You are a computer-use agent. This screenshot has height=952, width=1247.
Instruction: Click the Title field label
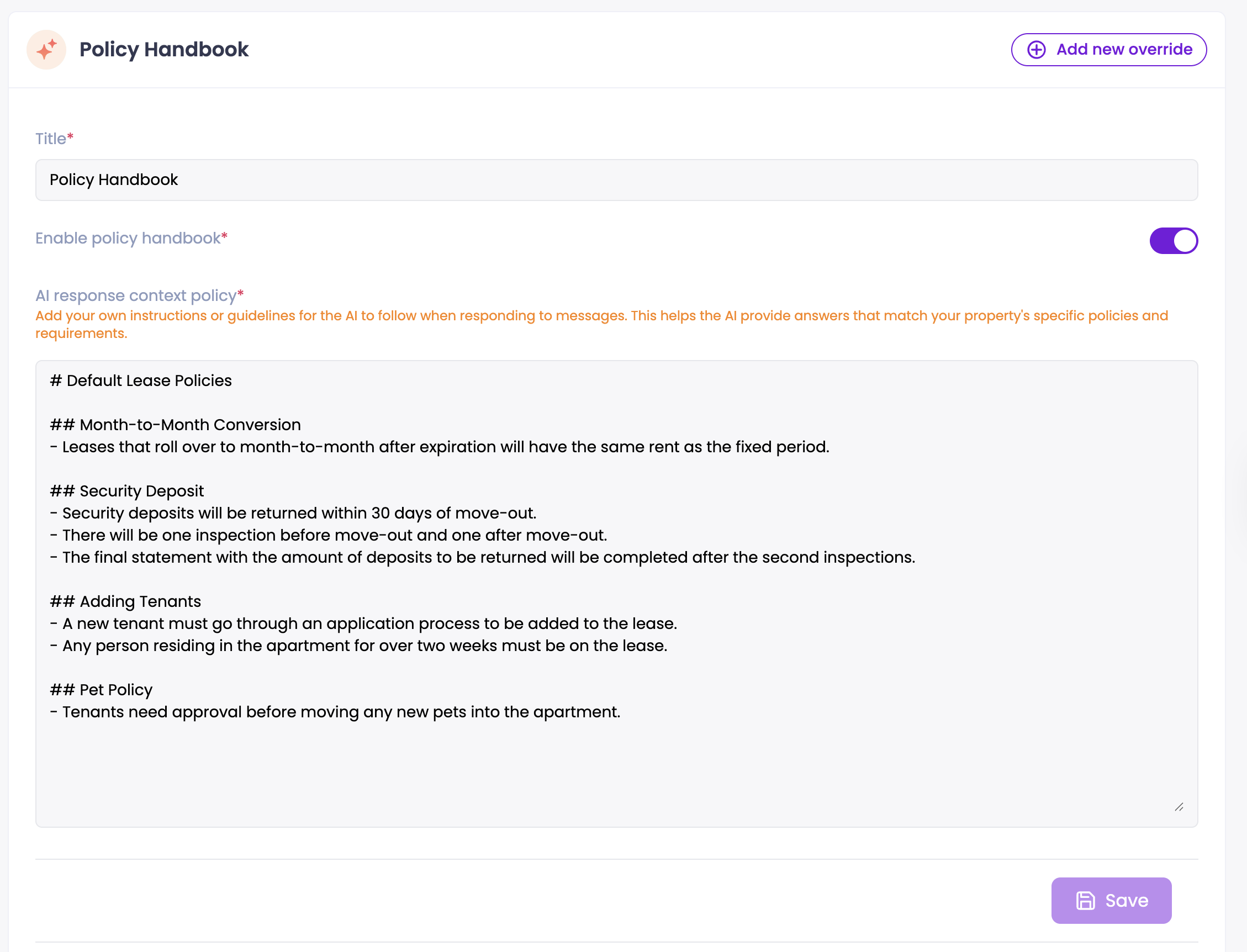coord(51,139)
